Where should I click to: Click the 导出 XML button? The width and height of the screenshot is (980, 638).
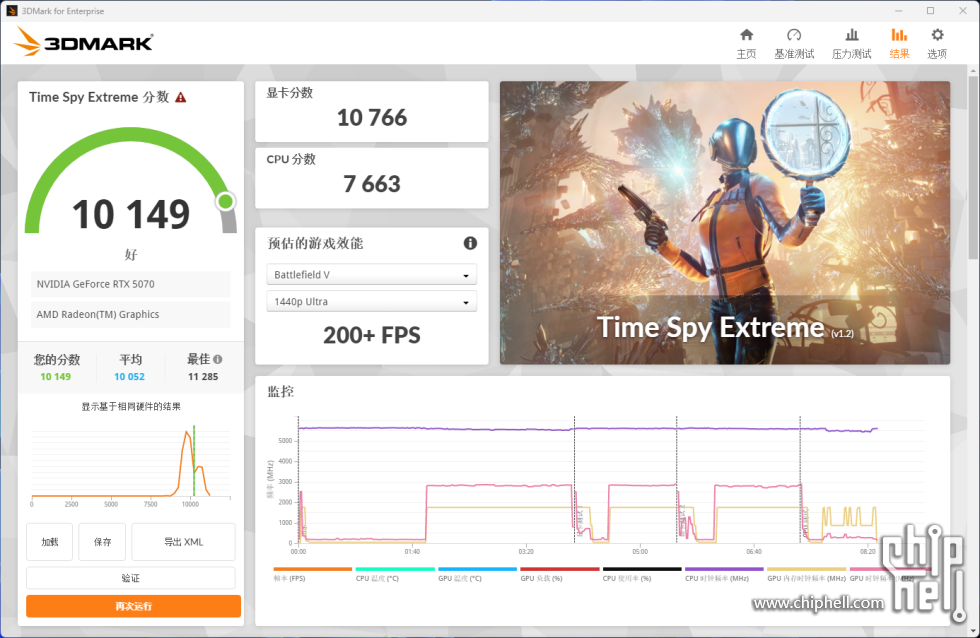point(183,542)
